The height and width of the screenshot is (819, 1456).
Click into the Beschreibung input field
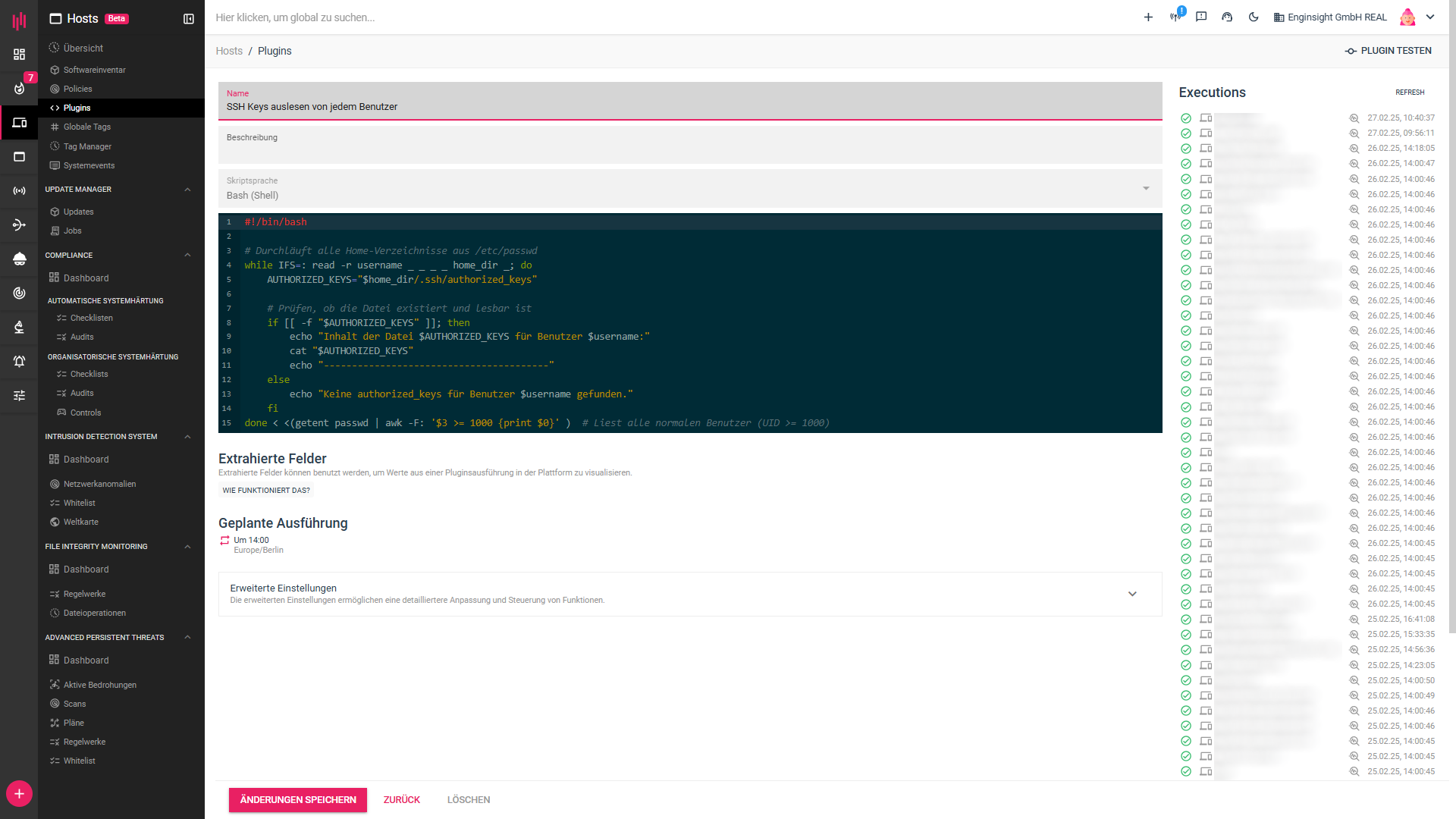pyautogui.click(x=689, y=150)
